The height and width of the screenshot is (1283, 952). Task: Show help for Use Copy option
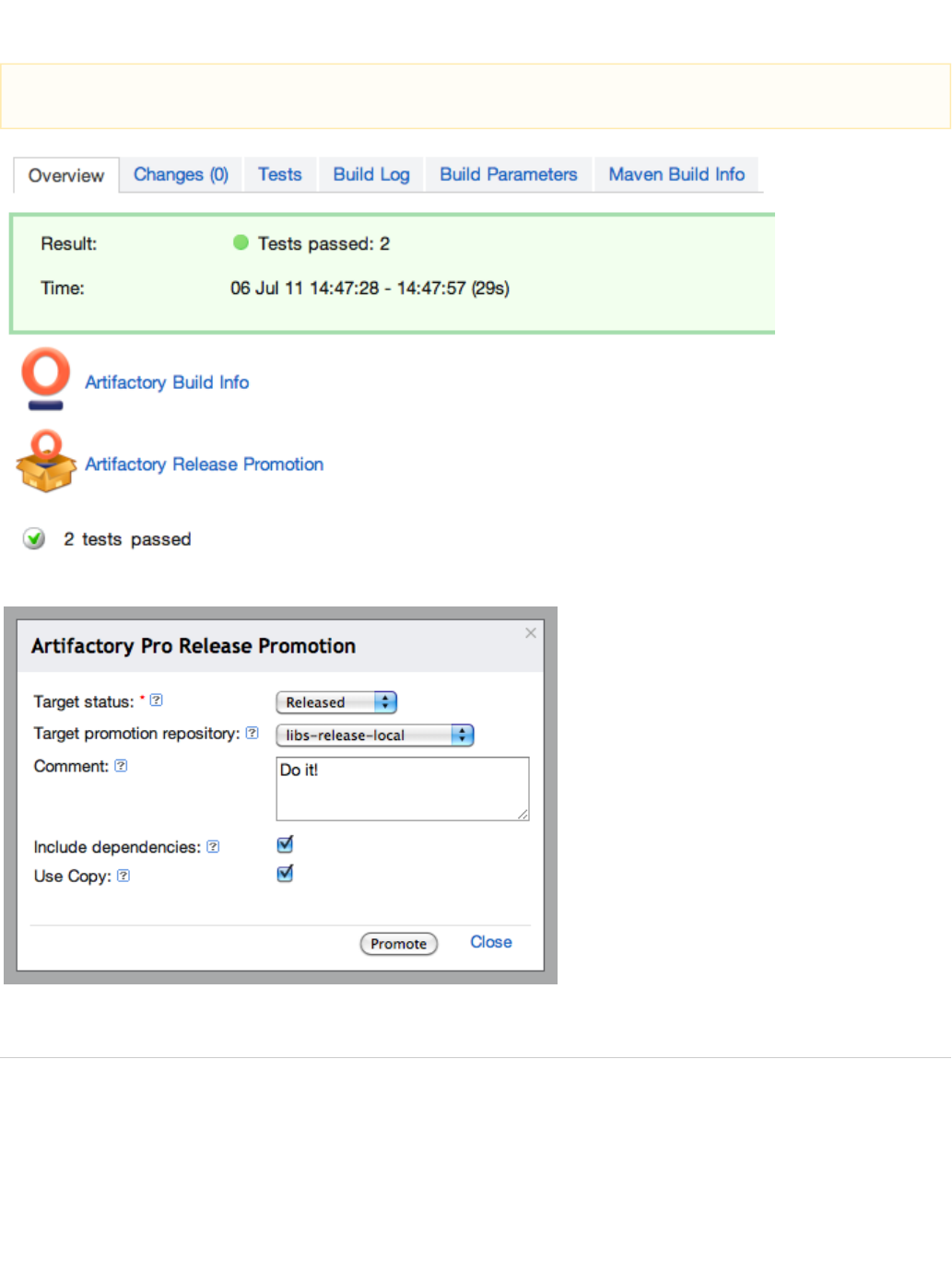pyautogui.click(x=123, y=876)
